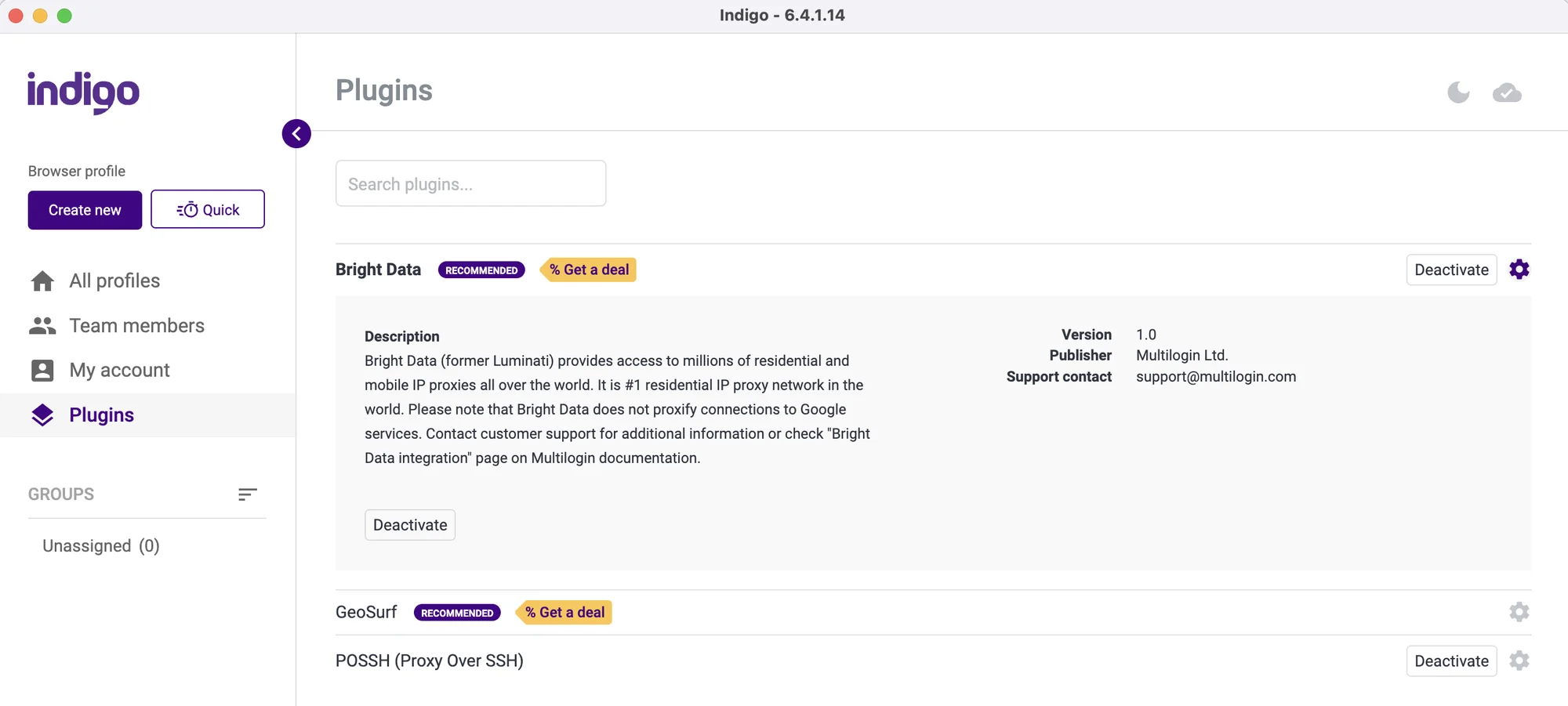Click the version value 1.0

(1146, 335)
